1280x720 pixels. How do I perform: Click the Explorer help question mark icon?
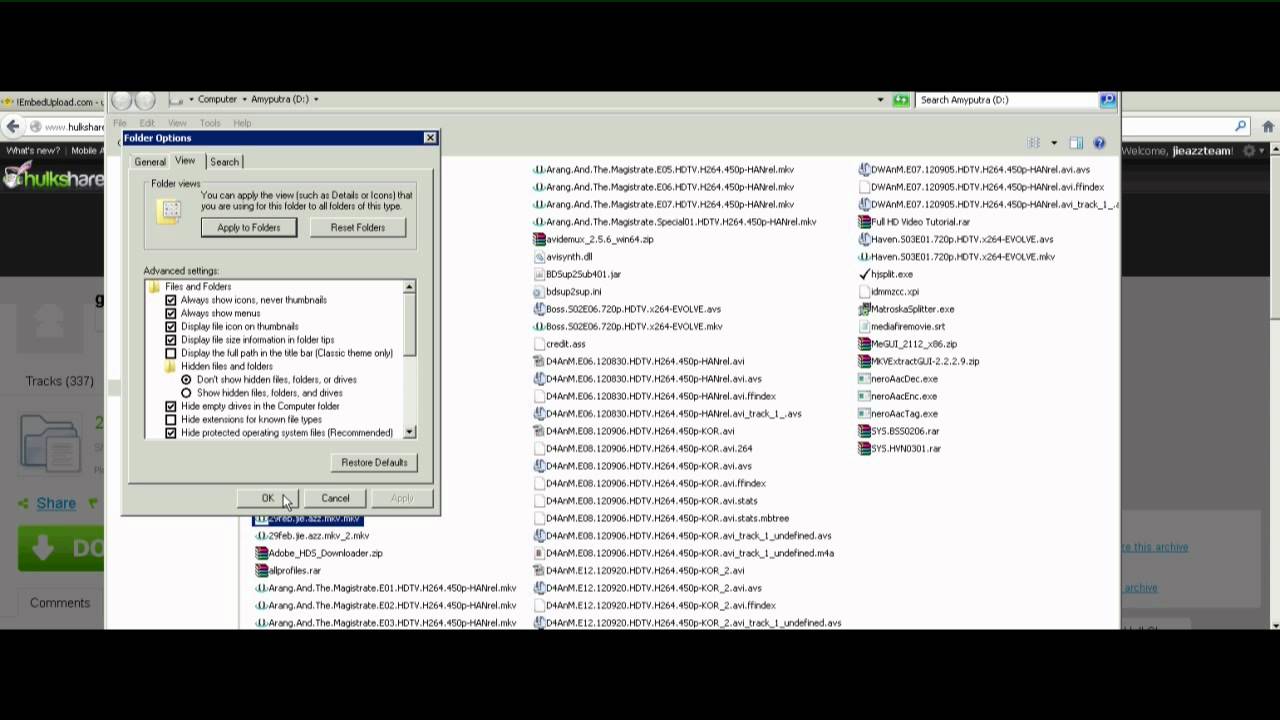tap(1099, 143)
